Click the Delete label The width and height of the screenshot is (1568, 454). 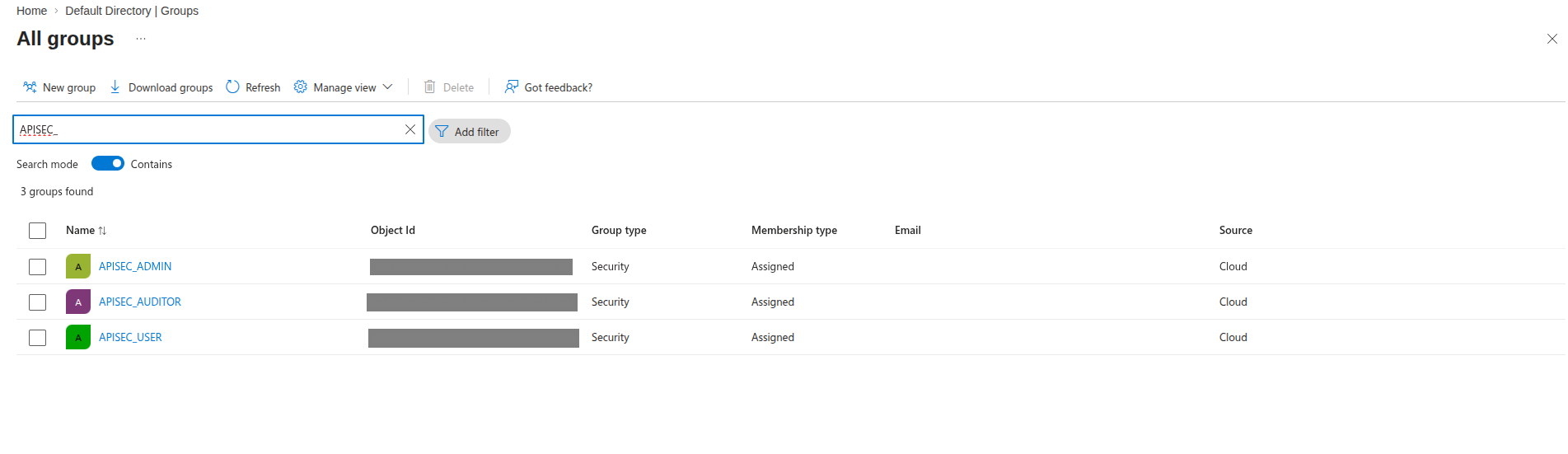458,87
